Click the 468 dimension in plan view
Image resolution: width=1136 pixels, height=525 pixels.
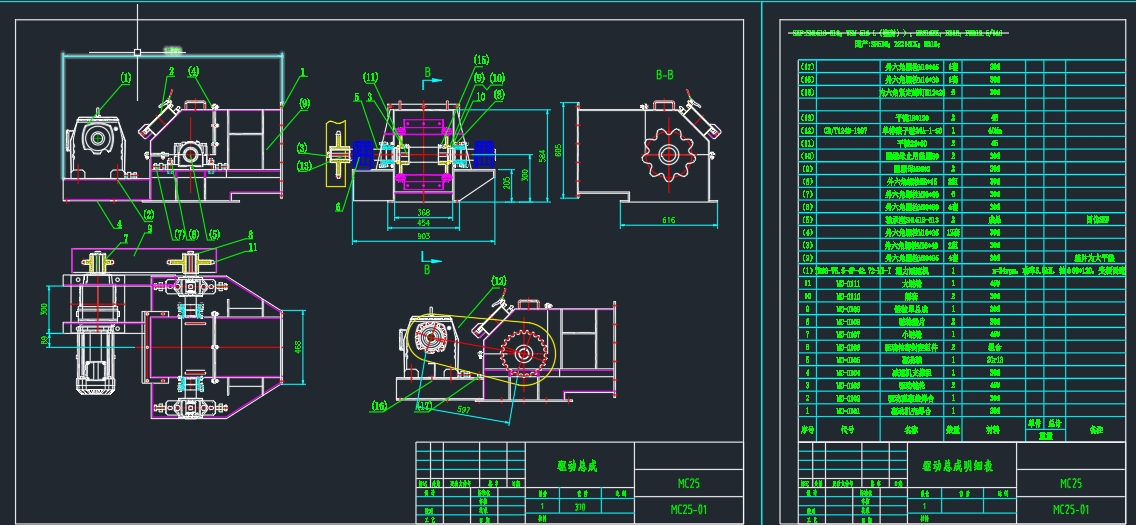[297, 347]
